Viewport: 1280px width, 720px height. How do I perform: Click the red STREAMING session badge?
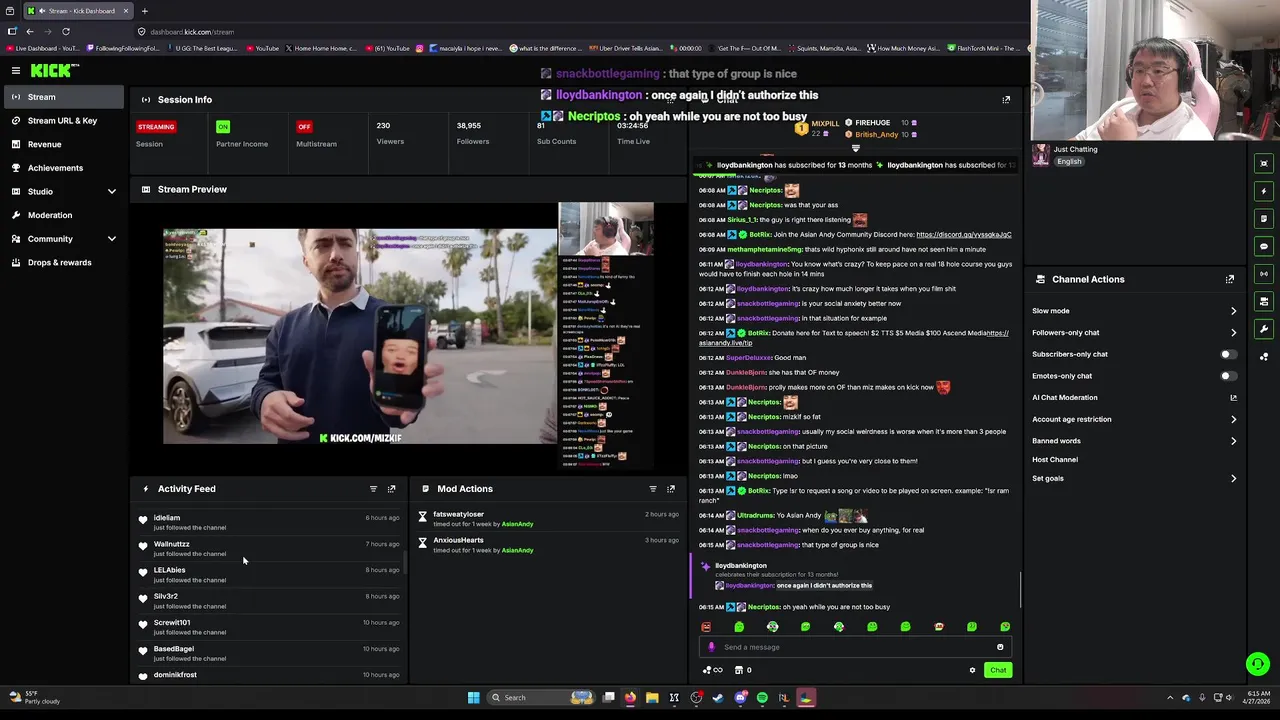(156, 127)
